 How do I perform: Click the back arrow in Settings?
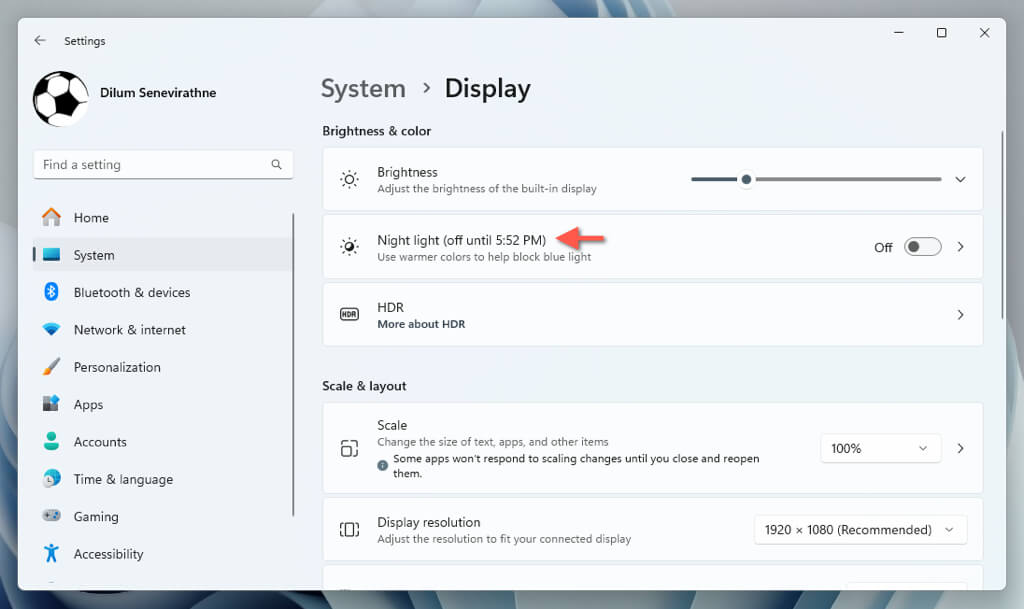point(40,40)
